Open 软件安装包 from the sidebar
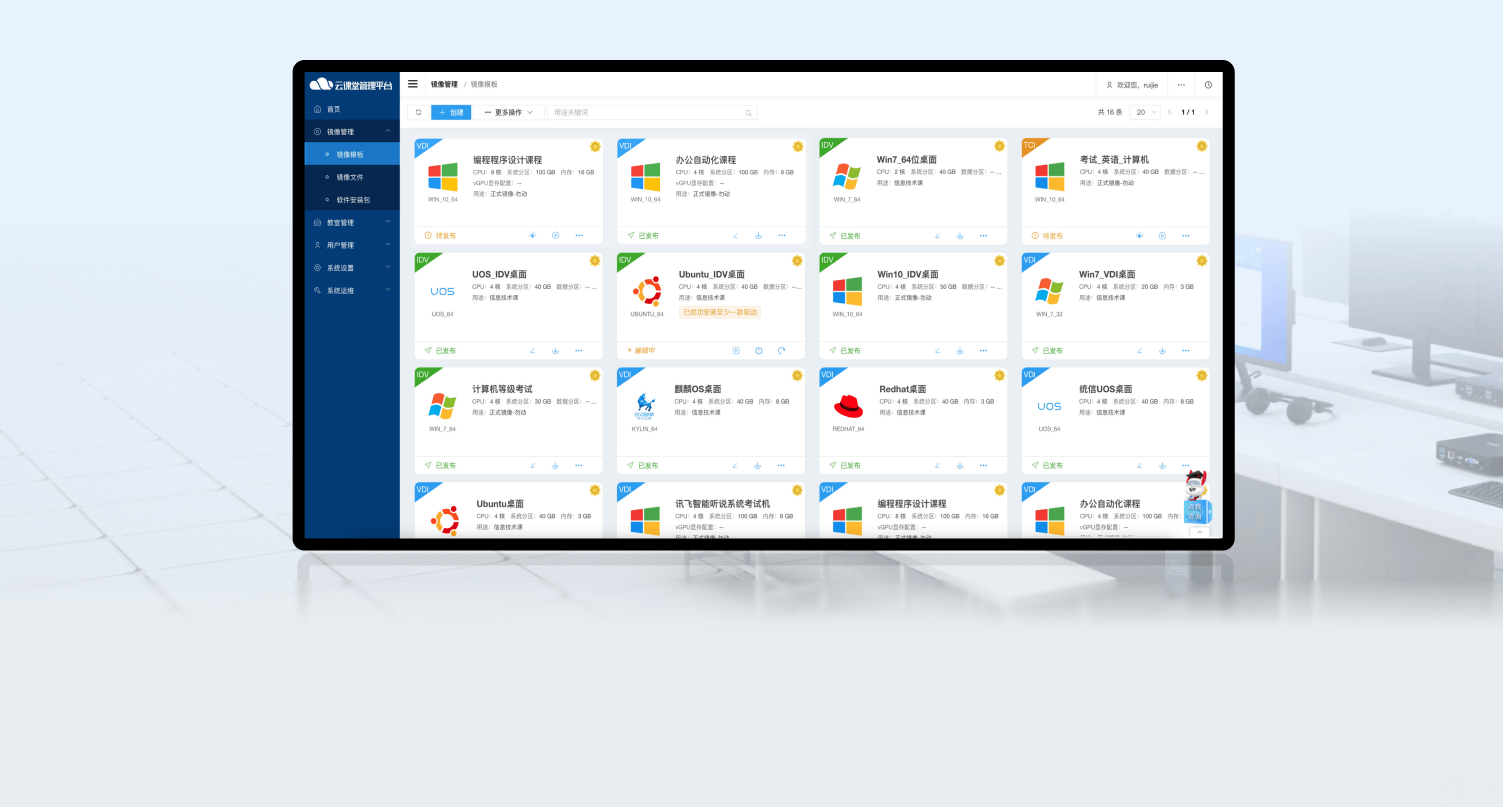This screenshot has height=808, width=1503. (x=353, y=200)
